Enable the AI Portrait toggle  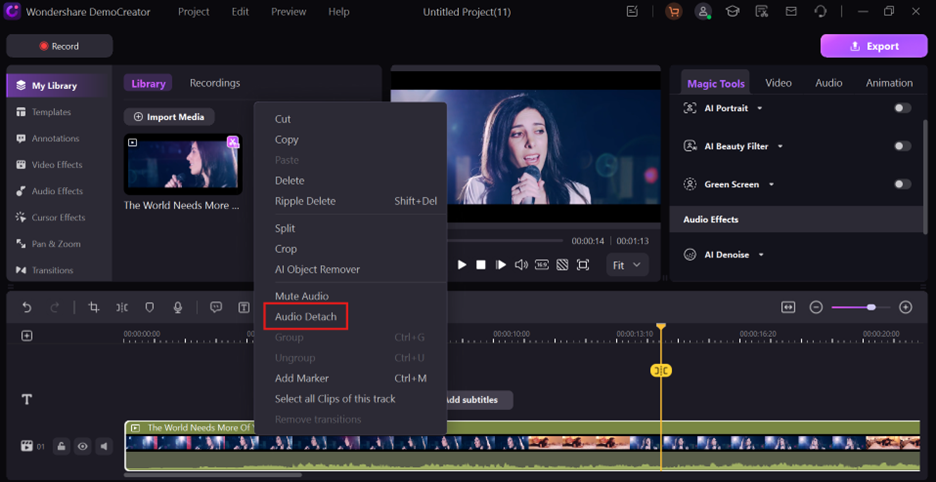coord(903,108)
